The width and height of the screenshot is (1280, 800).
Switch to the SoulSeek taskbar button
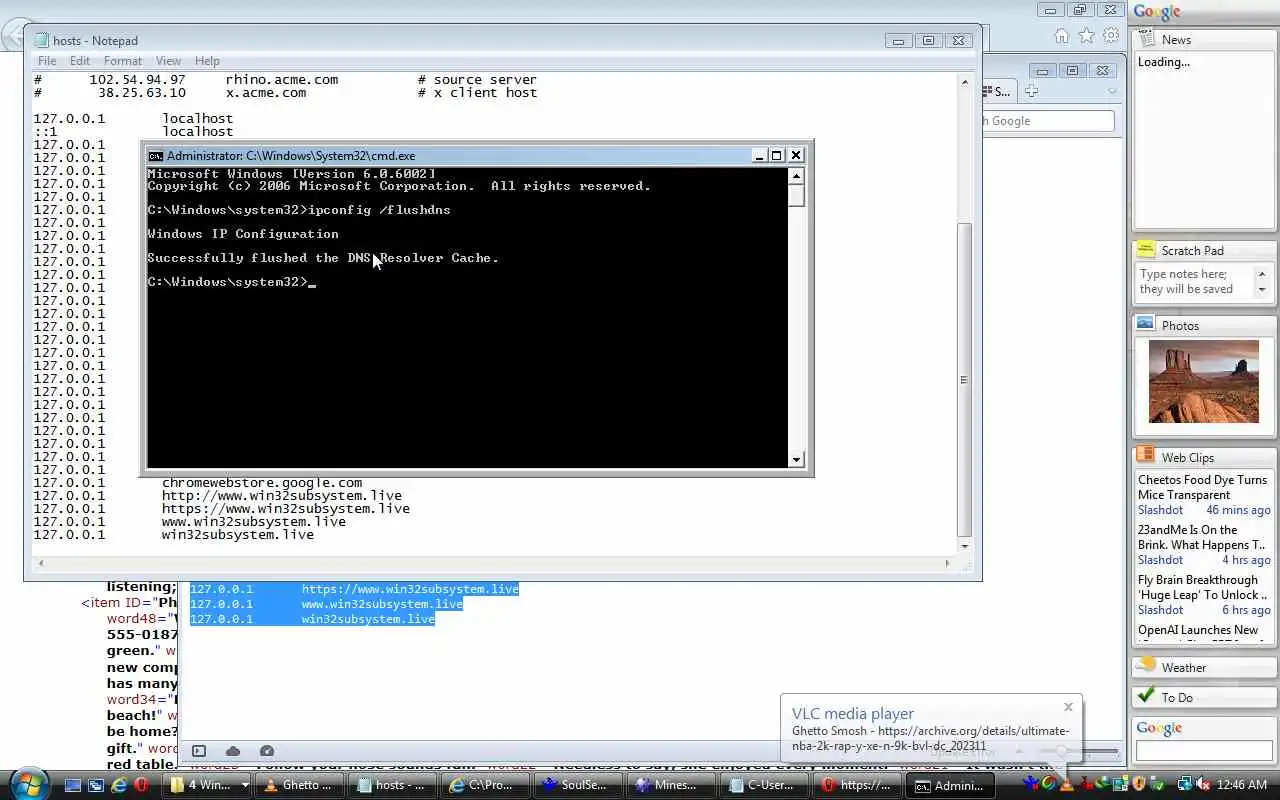(x=579, y=785)
